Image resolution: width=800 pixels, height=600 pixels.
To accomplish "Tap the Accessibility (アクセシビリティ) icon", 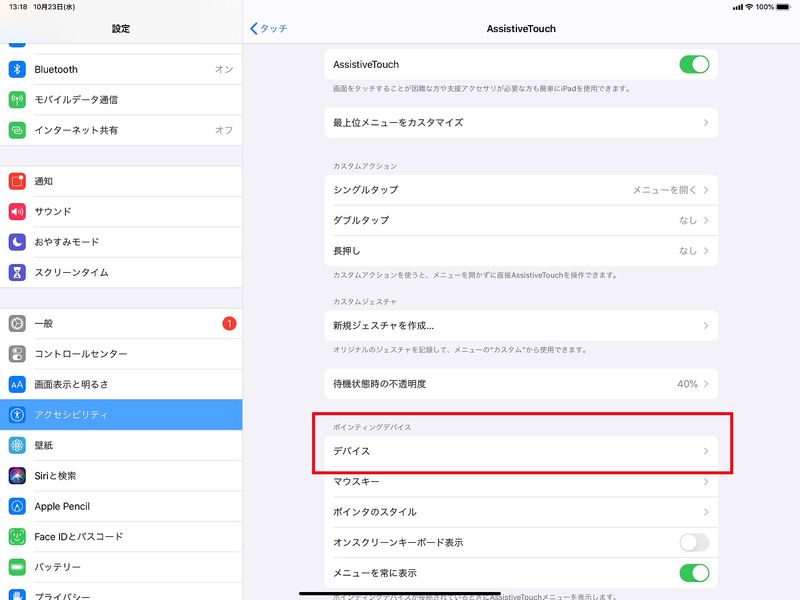I will tap(17, 414).
